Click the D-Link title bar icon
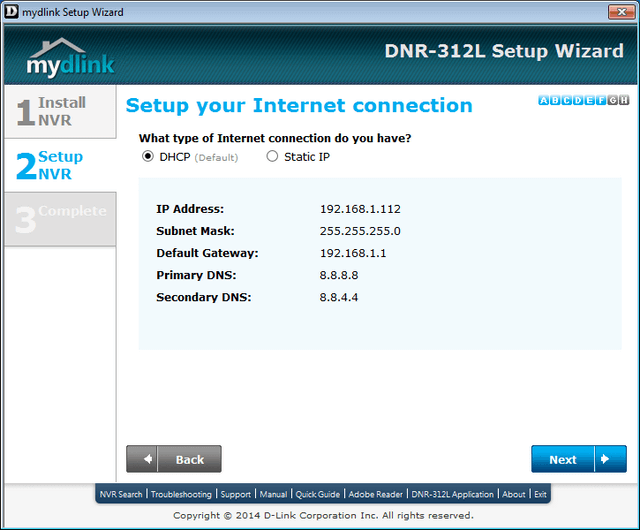The width and height of the screenshot is (640, 530). click(x=11, y=11)
